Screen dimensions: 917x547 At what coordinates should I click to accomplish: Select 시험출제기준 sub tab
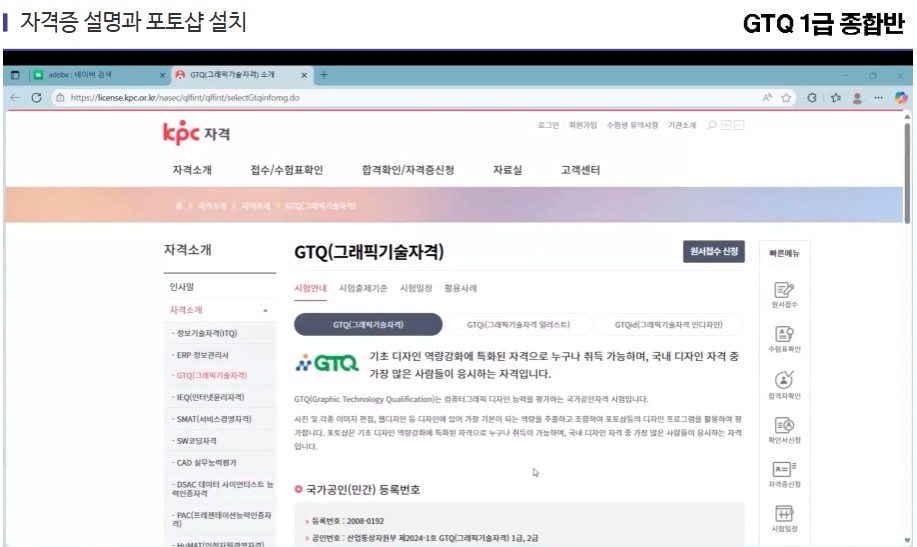point(363,288)
